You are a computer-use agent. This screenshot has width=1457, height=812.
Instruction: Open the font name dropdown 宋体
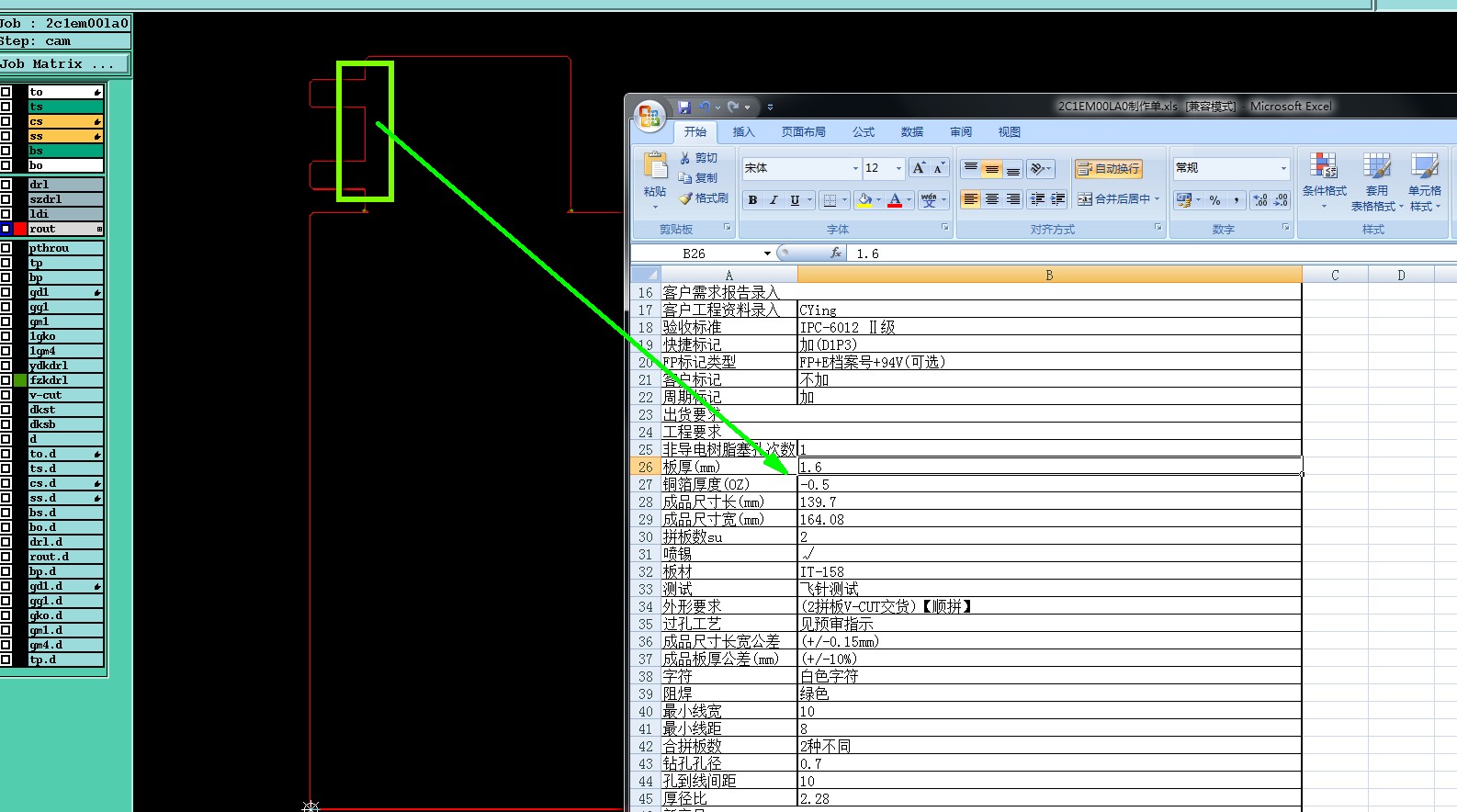pyautogui.click(x=855, y=168)
